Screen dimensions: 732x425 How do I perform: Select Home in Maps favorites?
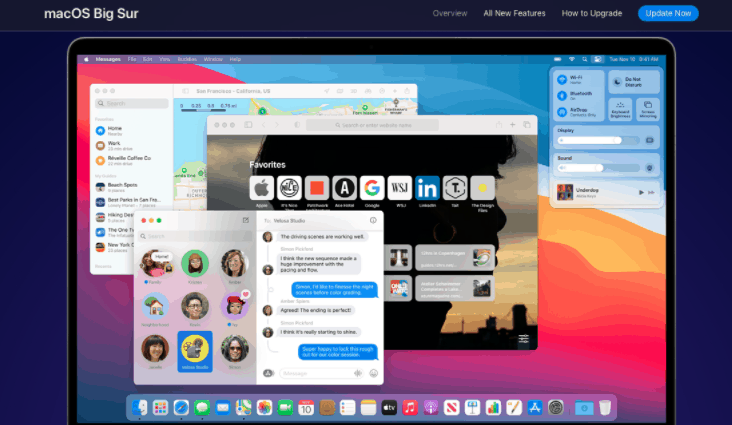tap(132, 130)
